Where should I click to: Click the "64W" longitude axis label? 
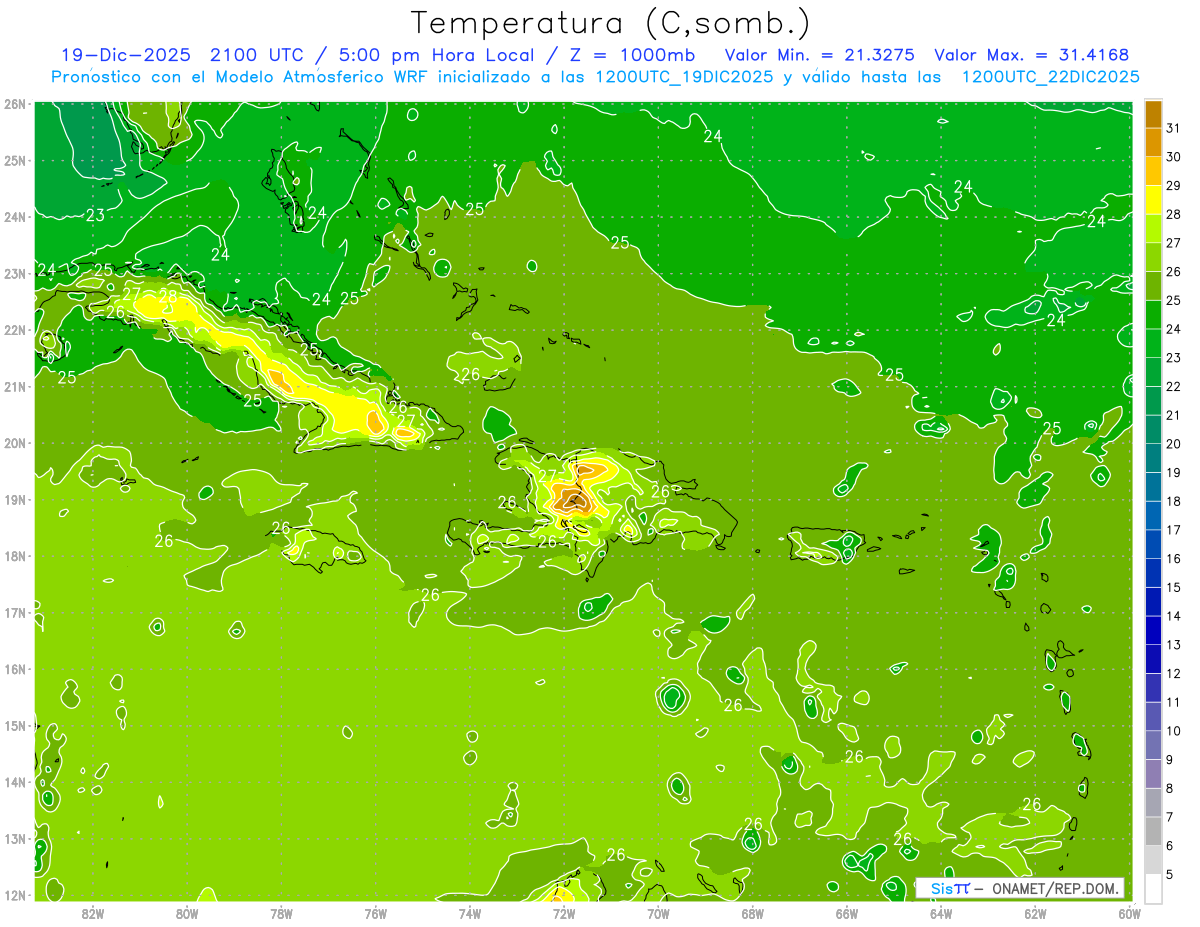[x=940, y=912]
